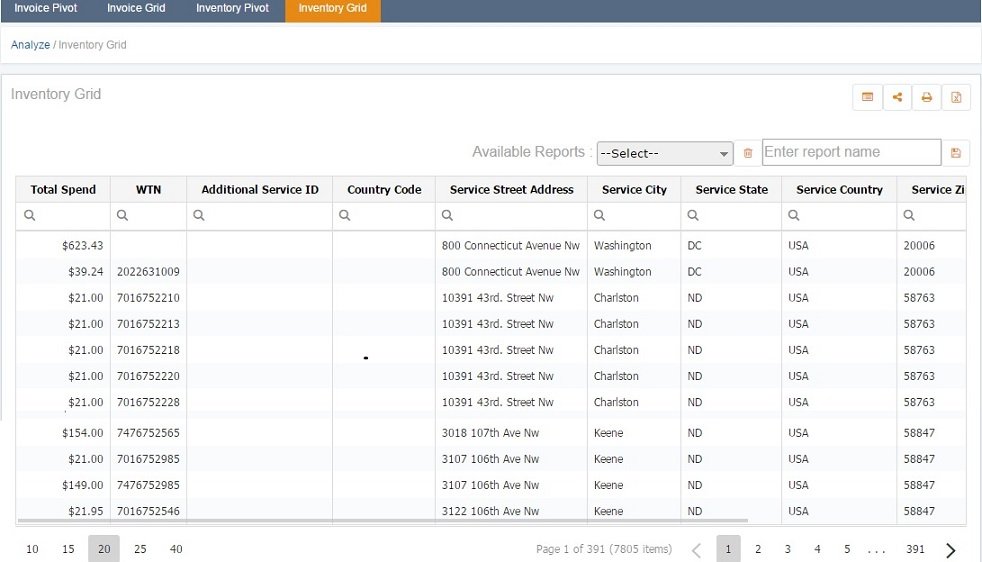
Task: Save report with floppy disk icon
Action: [956, 153]
